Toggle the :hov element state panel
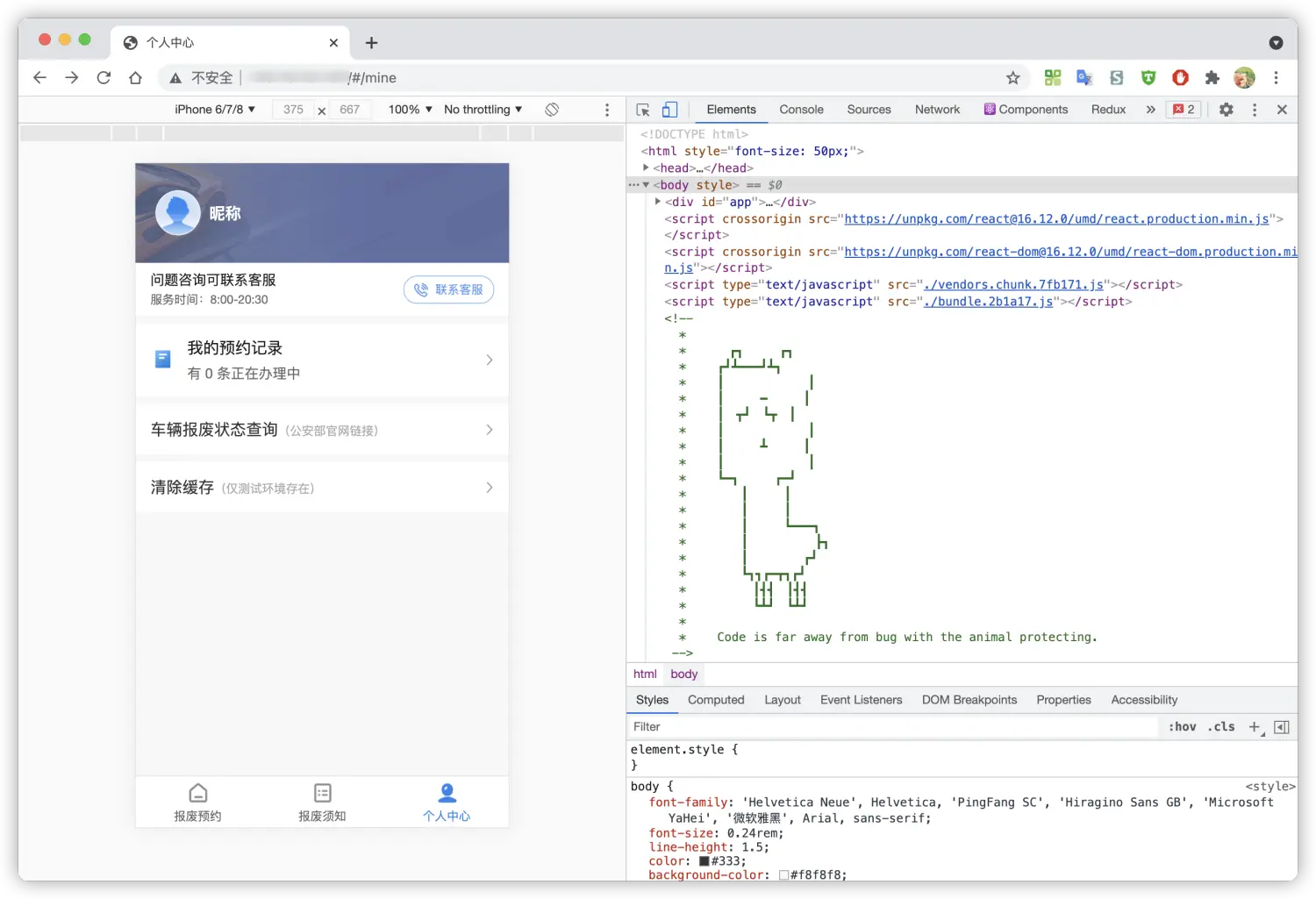The width and height of the screenshot is (1316, 899). pyautogui.click(x=1183, y=727)
